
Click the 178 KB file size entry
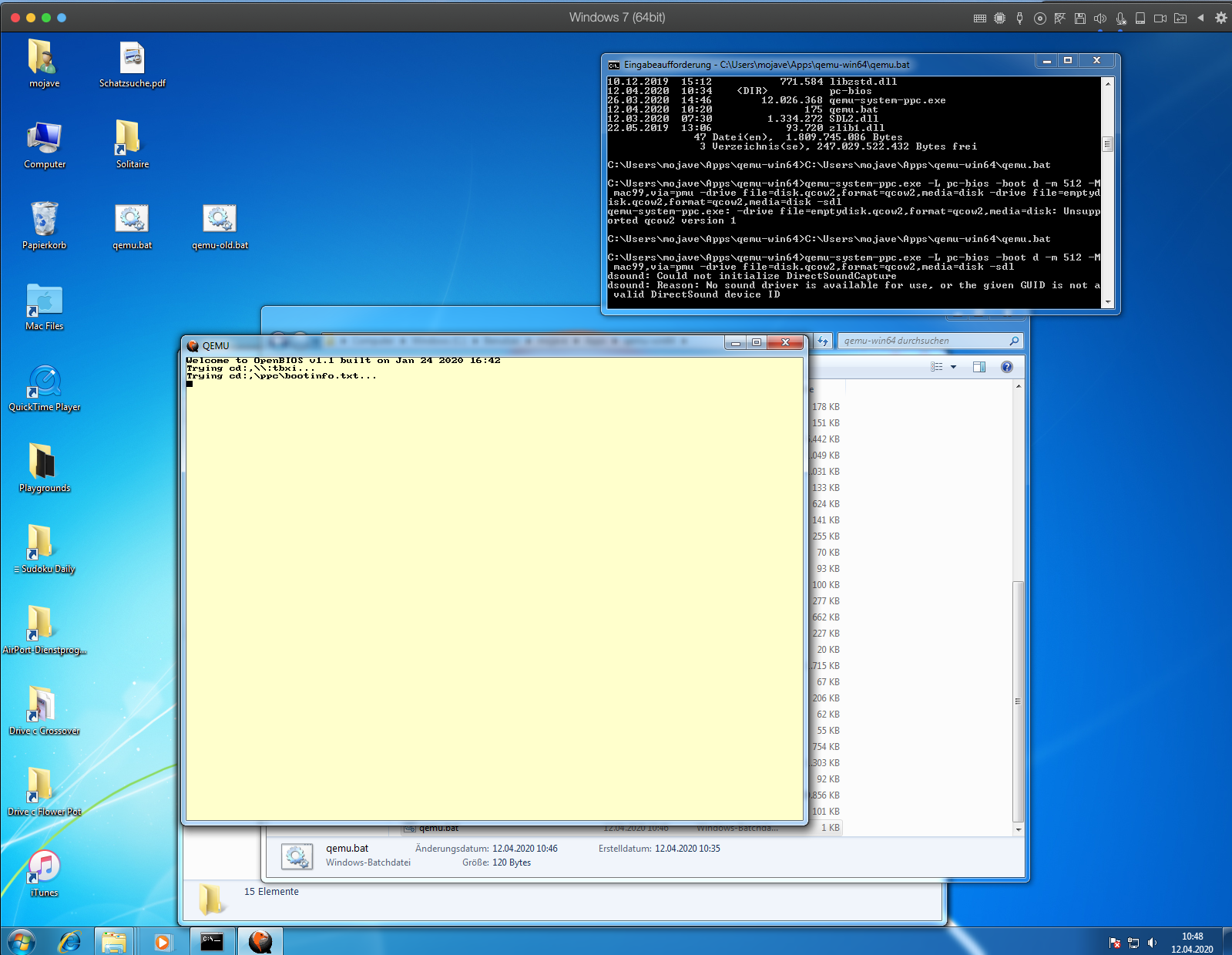pyautogui.click(x=825, y=407)
